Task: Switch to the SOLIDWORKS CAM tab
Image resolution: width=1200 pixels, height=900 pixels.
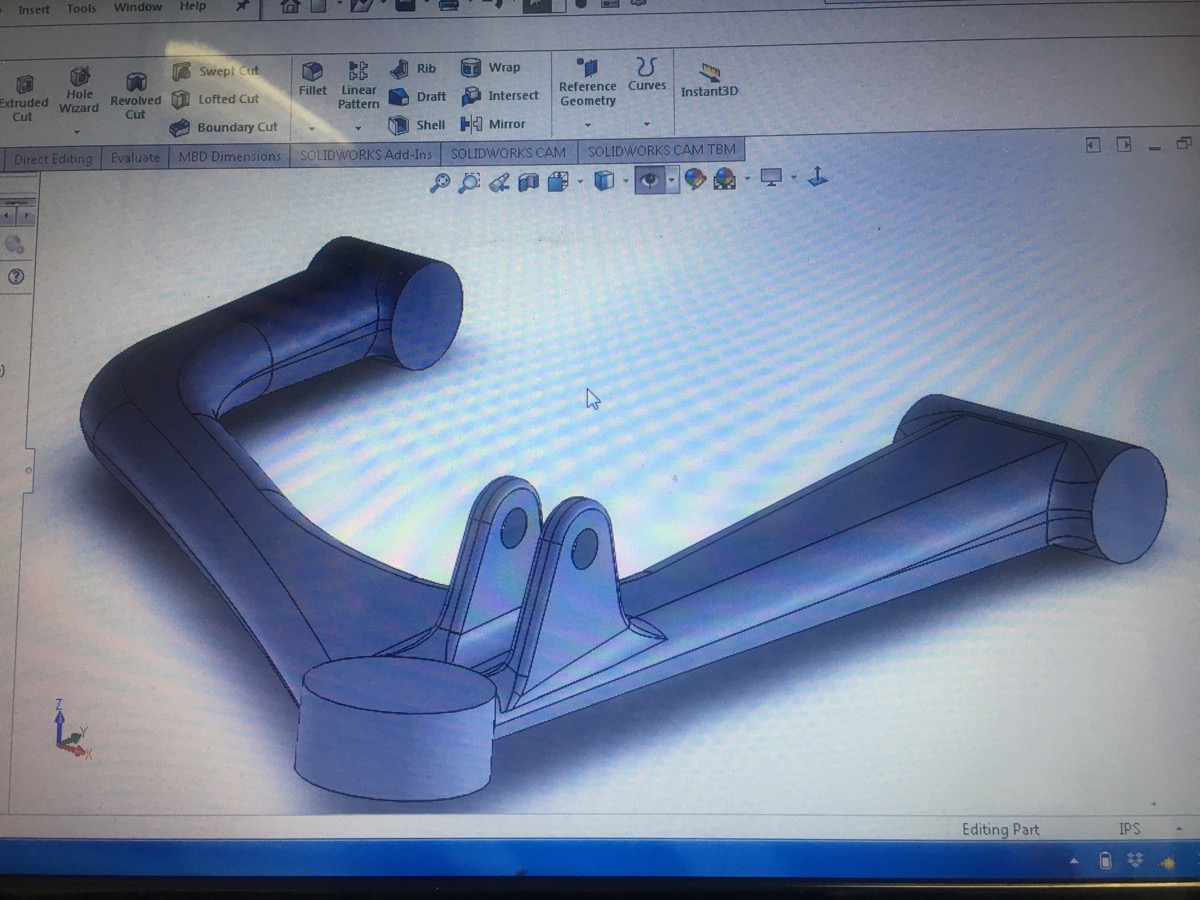Action: [x=507, y=153]
